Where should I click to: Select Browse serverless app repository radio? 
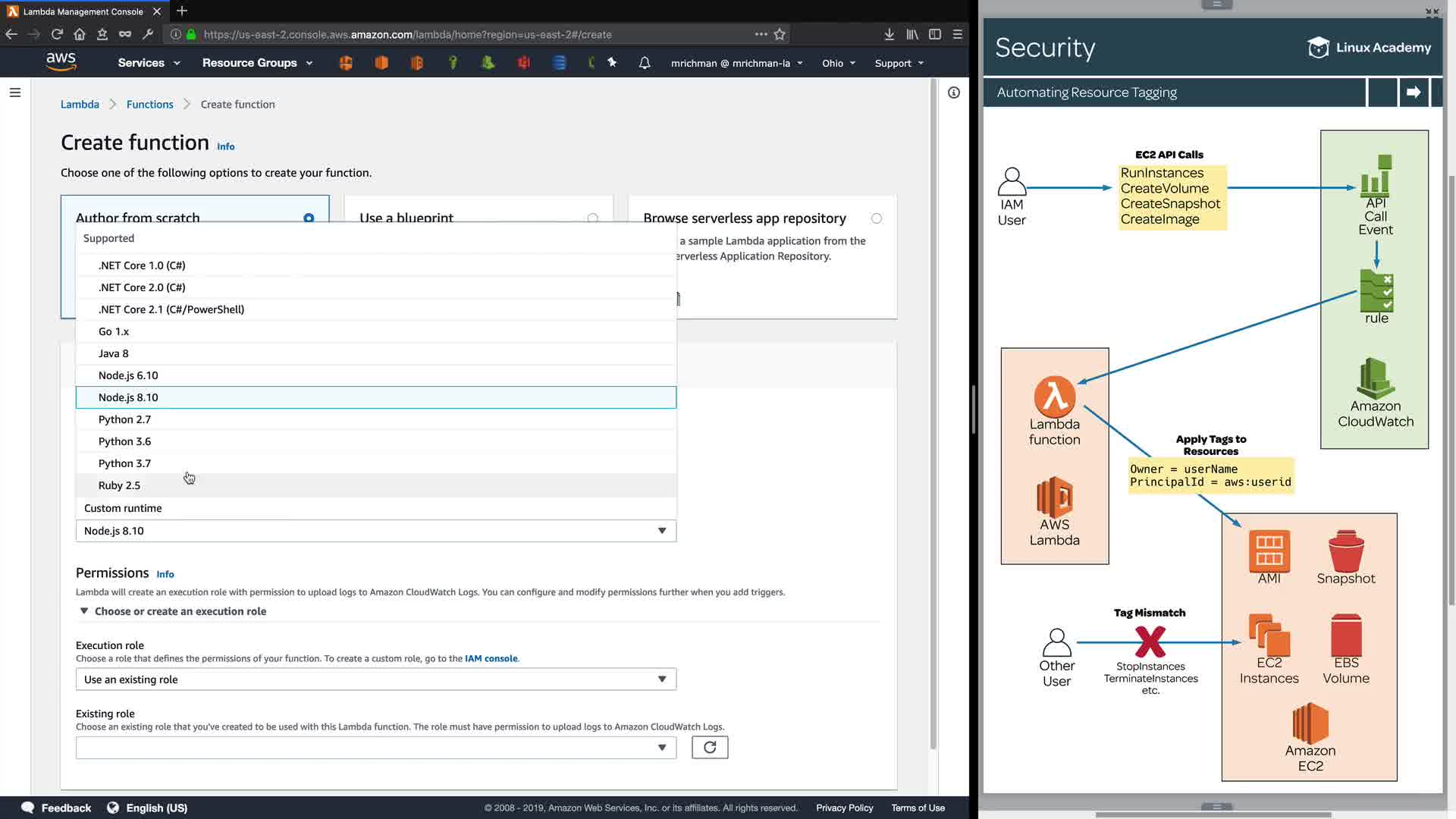[877, 218]
